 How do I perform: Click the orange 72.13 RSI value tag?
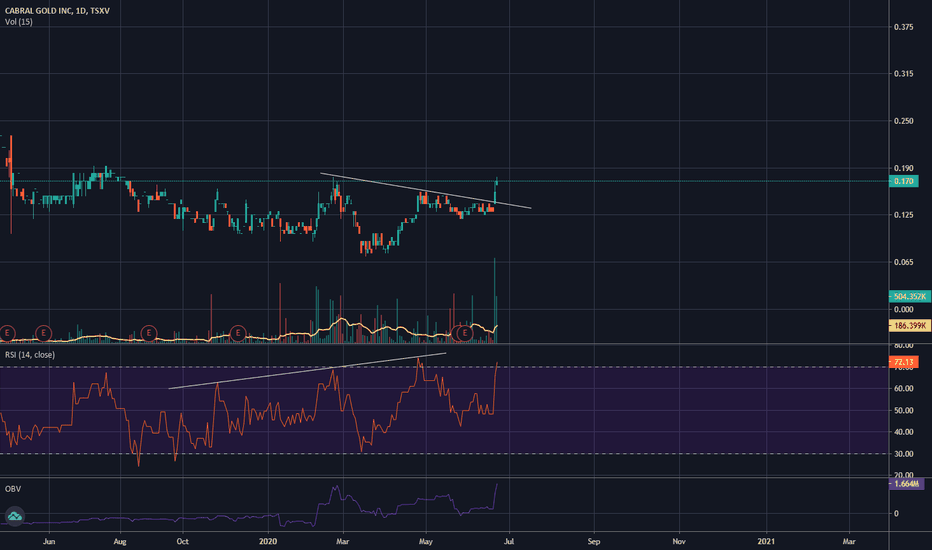click(903, 362)
